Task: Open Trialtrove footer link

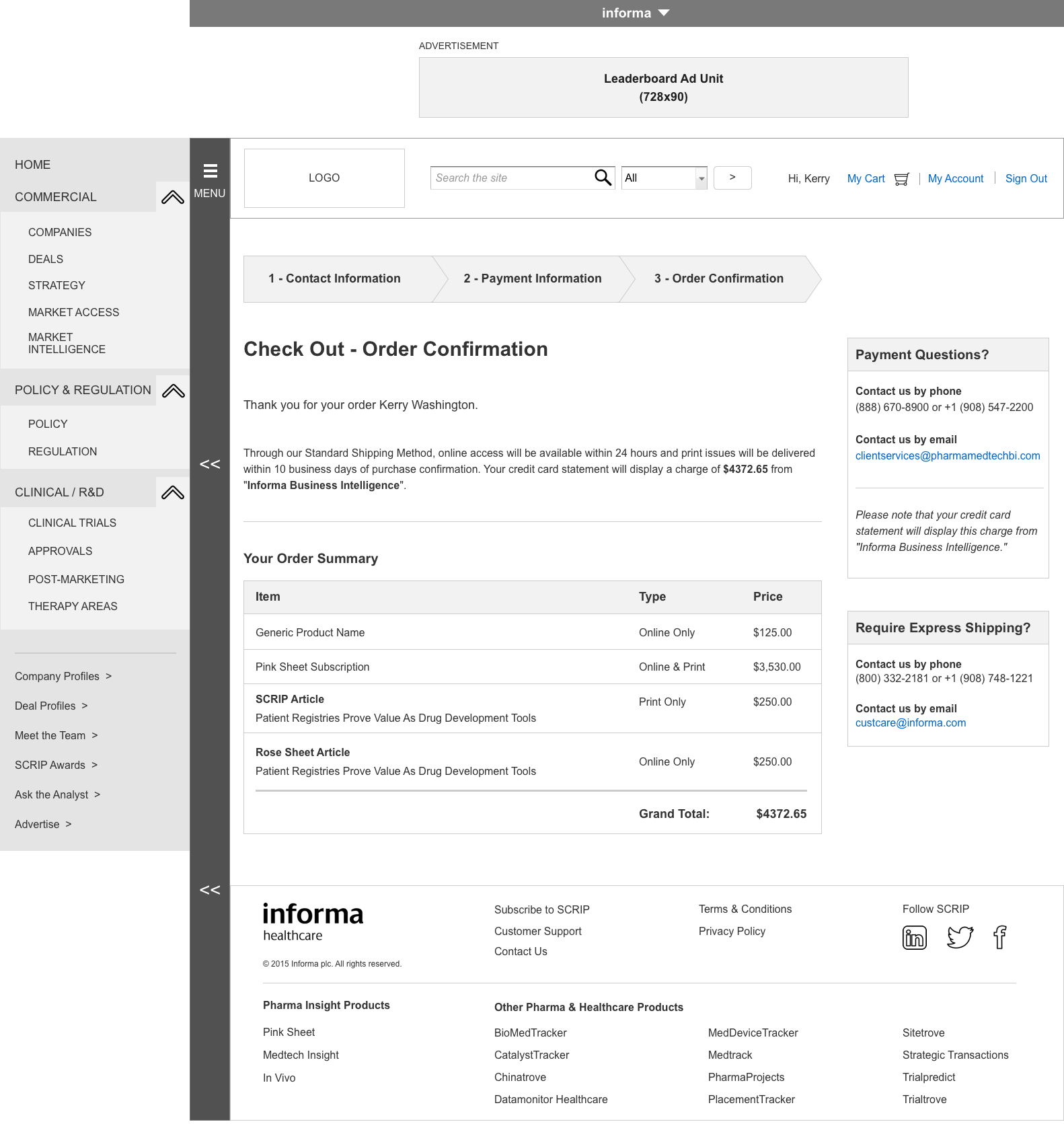Action: (925, 1100)
